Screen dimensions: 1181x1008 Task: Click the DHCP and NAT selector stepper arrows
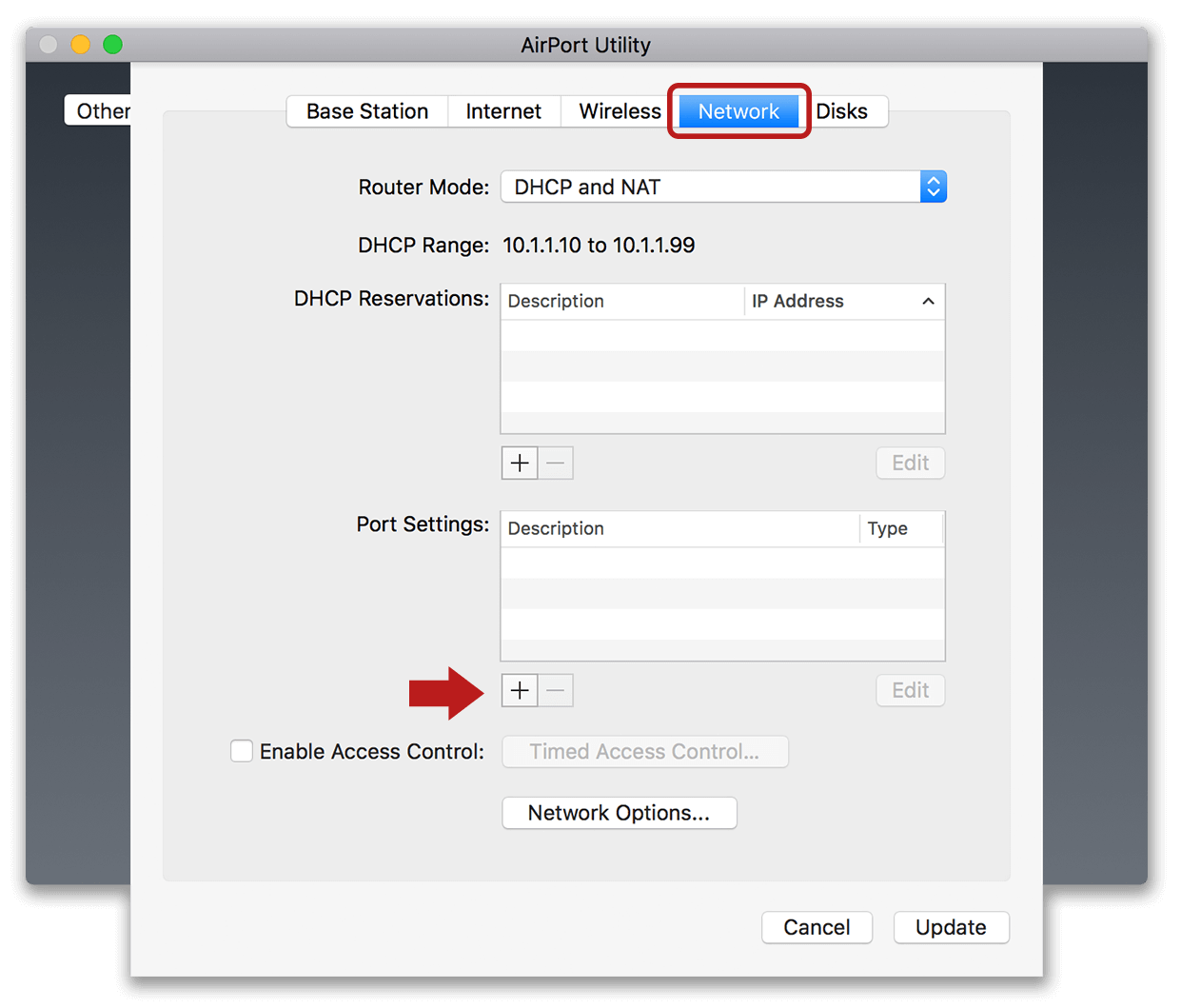pyautogui.click(x=933, y=187)
